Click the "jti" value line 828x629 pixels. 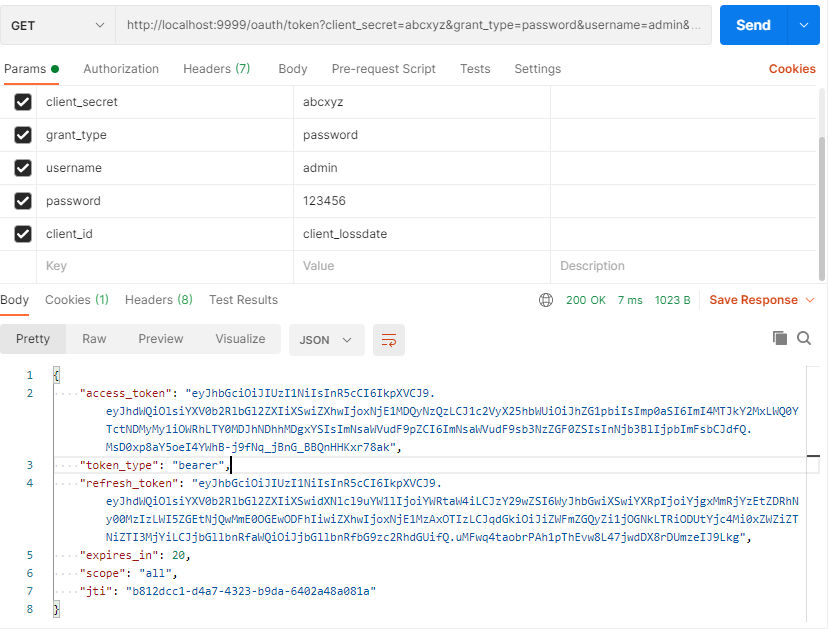click(x=228, y=591)
